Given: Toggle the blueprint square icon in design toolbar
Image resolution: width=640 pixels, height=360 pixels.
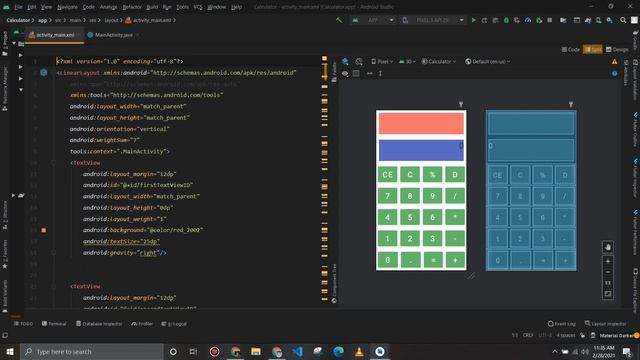Looking at the screenshot, I should [356, 73].
